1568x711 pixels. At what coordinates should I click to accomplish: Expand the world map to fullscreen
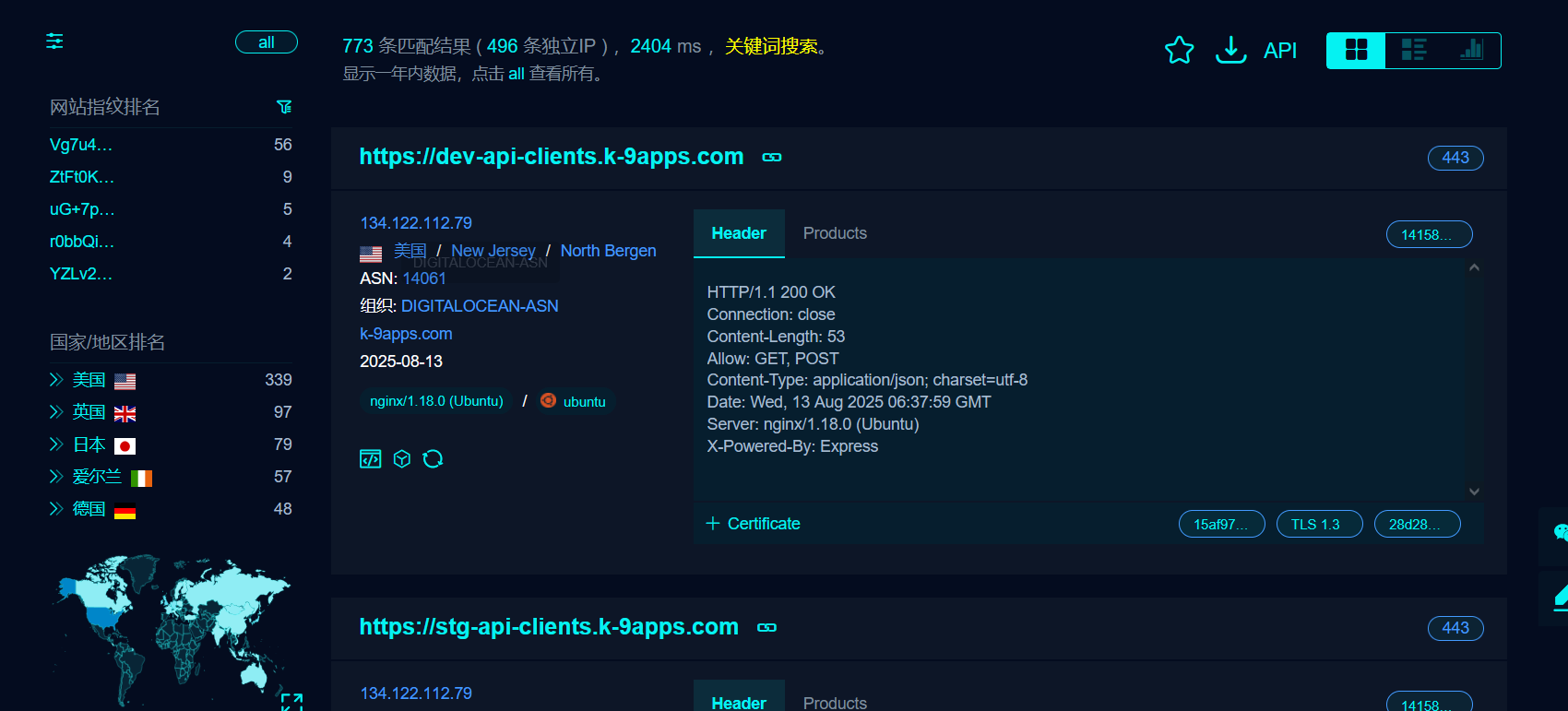click(291, 702)
